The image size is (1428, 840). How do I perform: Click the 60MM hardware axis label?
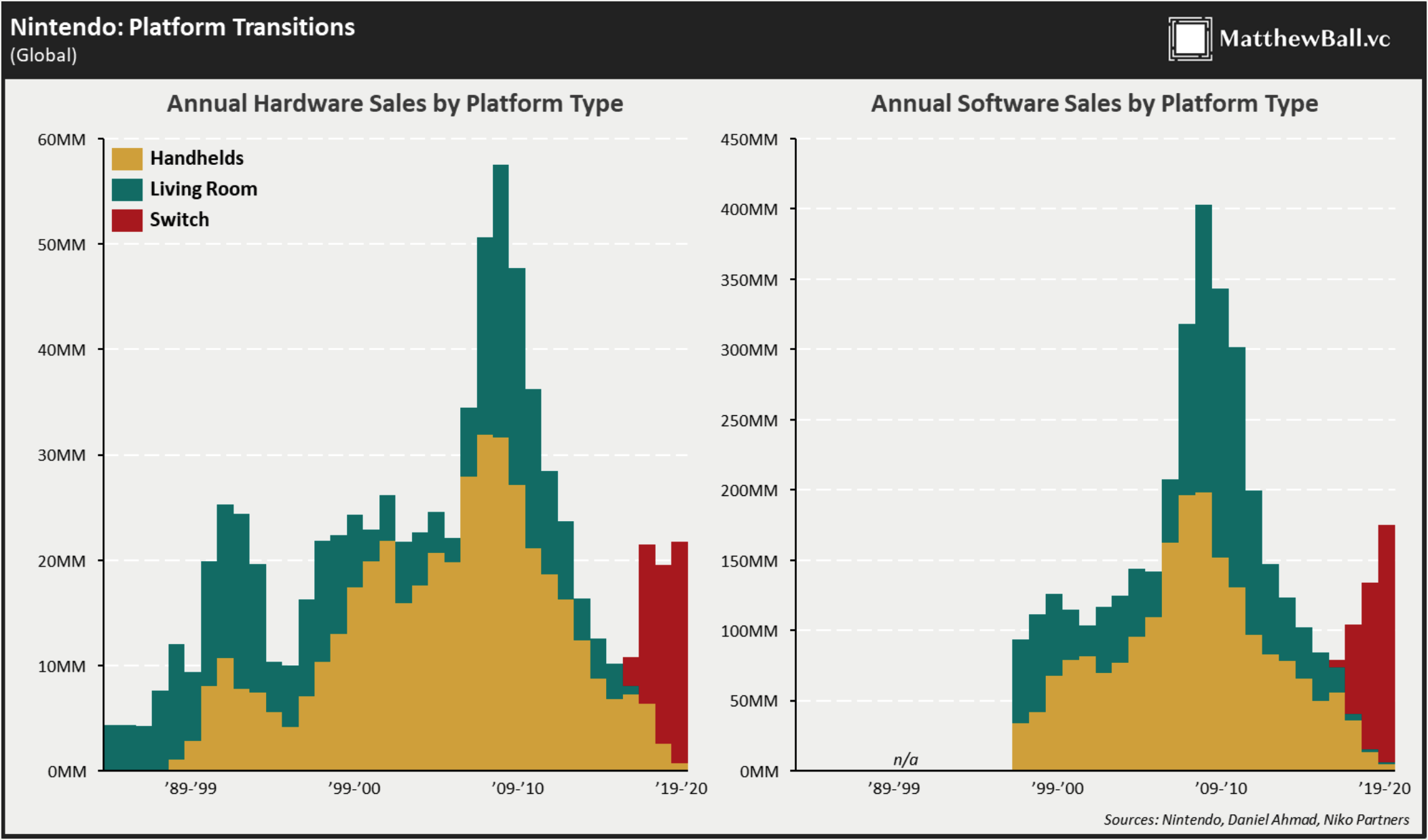tap(62, 140)
